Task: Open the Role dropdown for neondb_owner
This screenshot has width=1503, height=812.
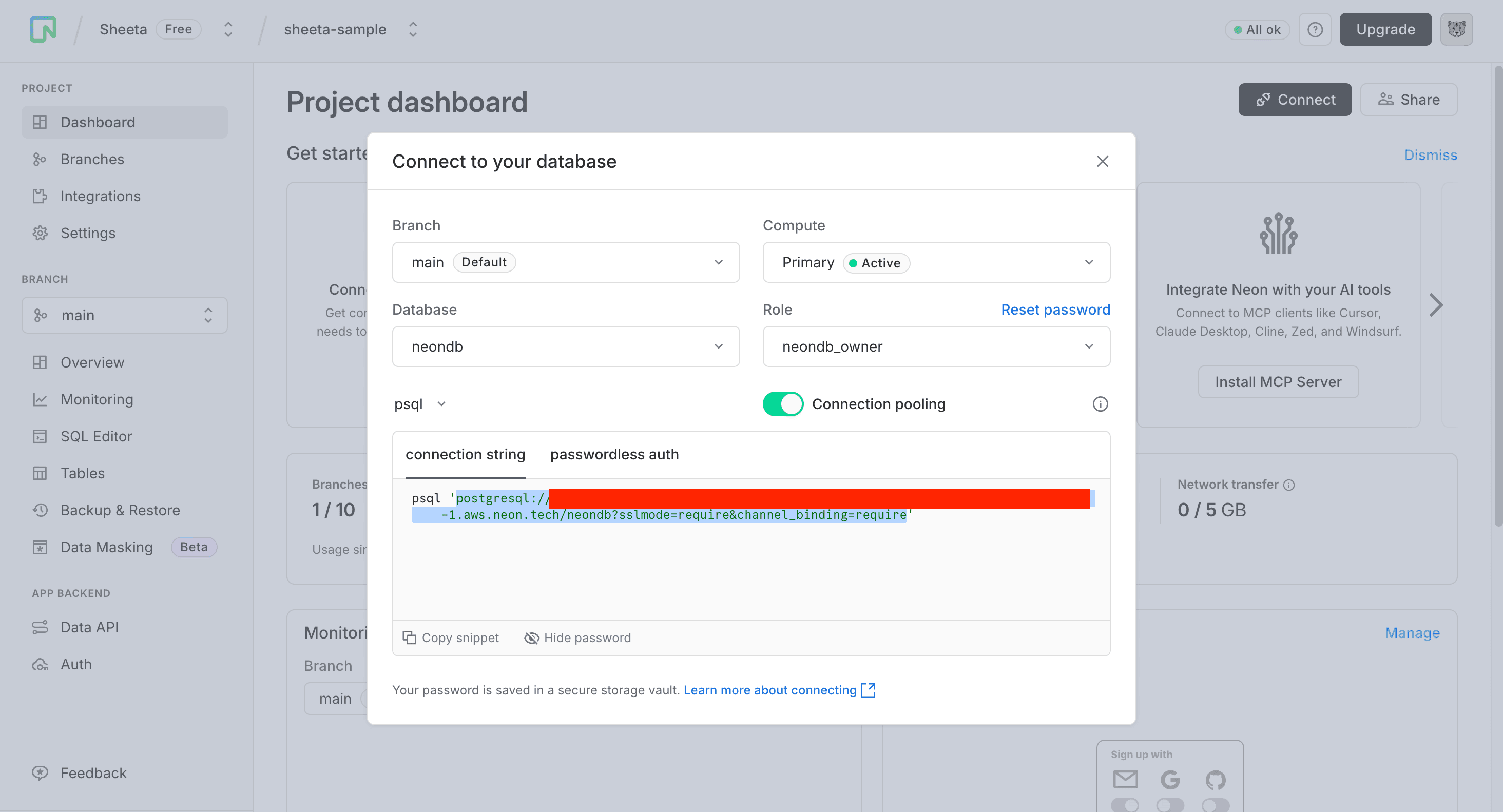Action: [936, 346]
